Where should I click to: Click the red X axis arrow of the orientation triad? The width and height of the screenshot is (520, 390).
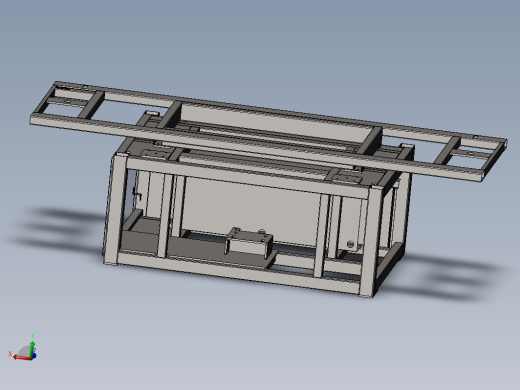pyautogui.click(x=23, y=358)
